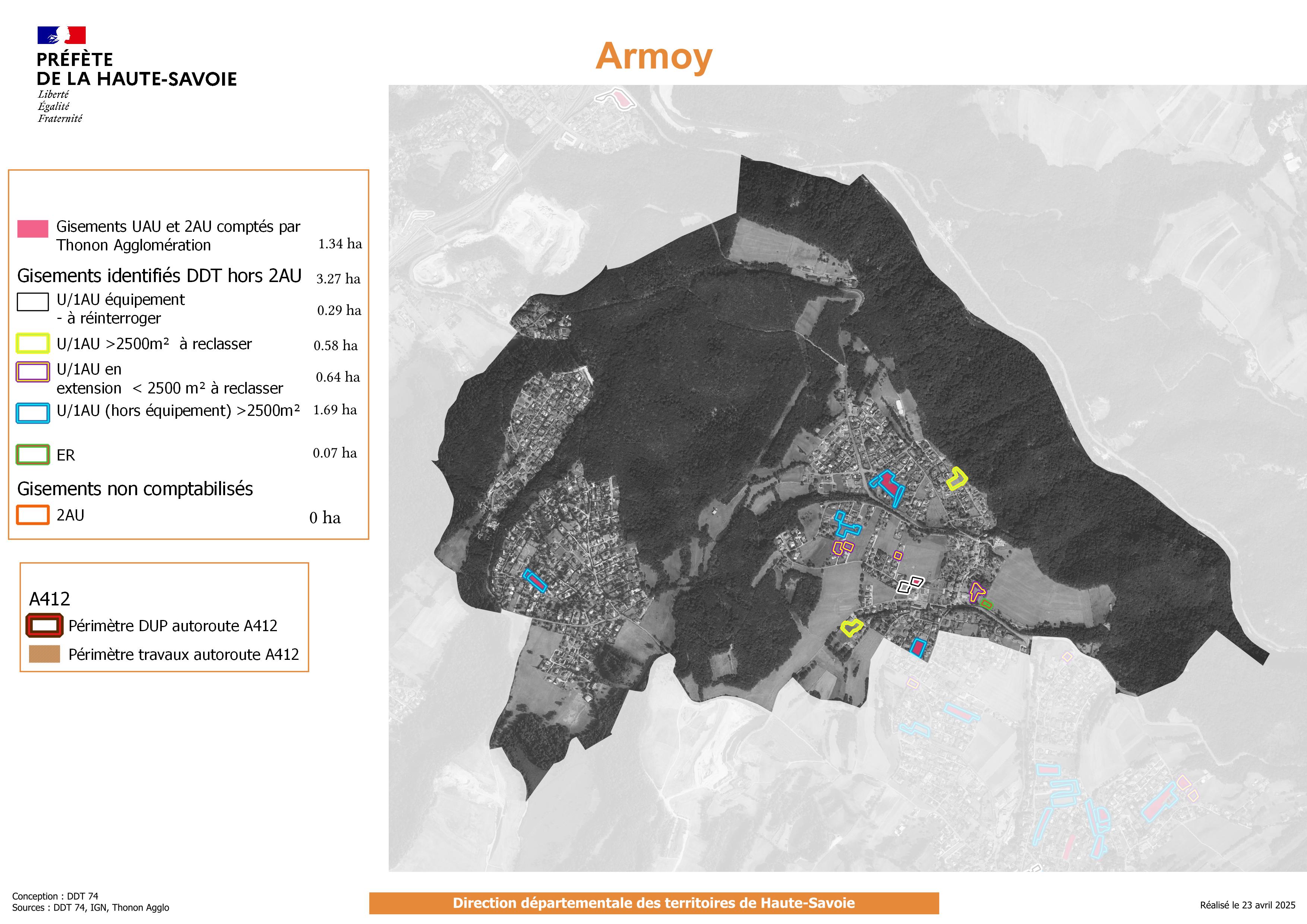1307x924 pixels.
Task: Click the Périmètre travaux A412 hatched swatch
Action: 44,654
